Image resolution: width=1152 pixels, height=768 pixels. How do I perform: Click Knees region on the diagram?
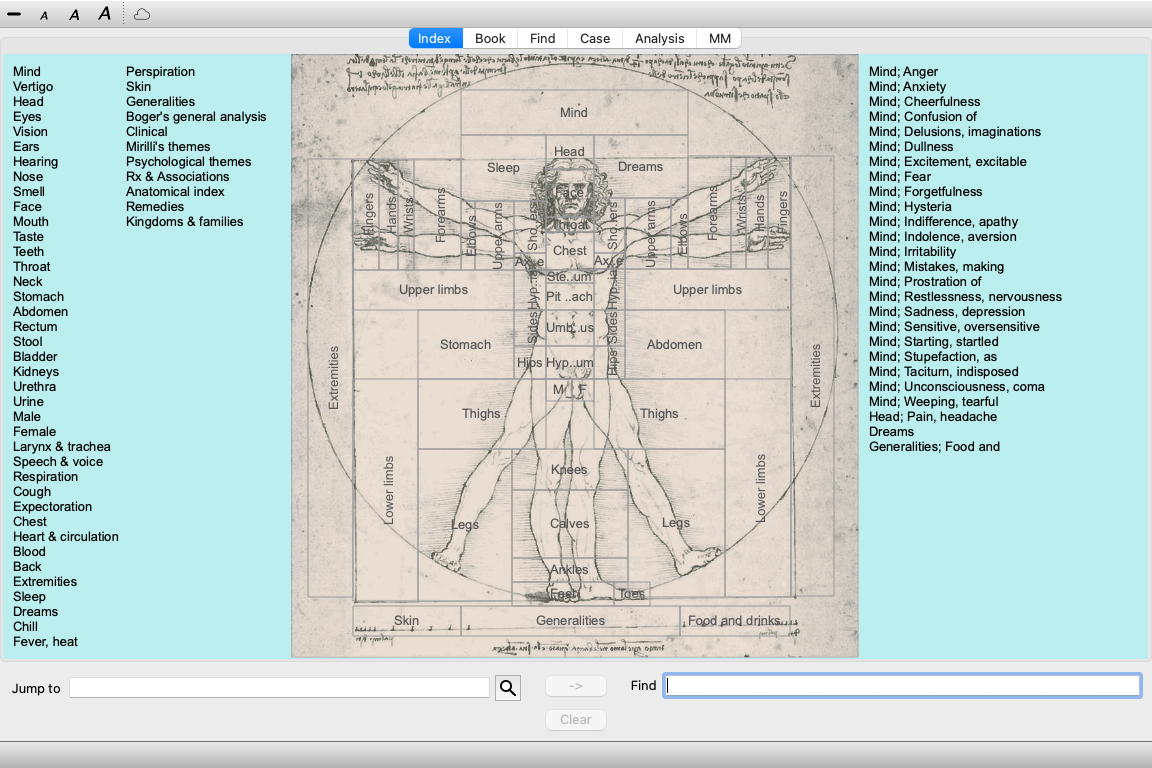coord(569,470)
